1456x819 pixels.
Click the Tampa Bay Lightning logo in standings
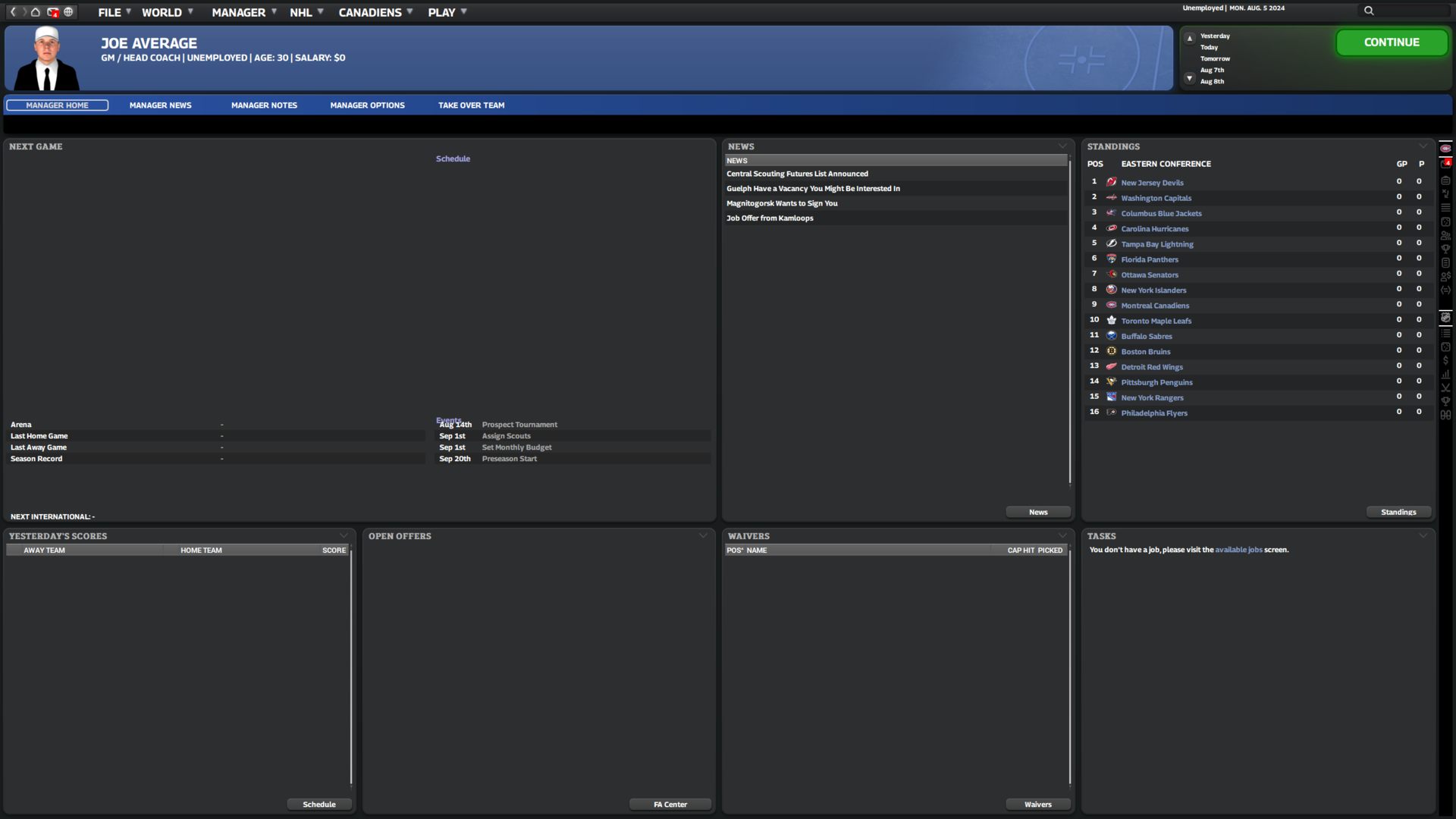1111,243
